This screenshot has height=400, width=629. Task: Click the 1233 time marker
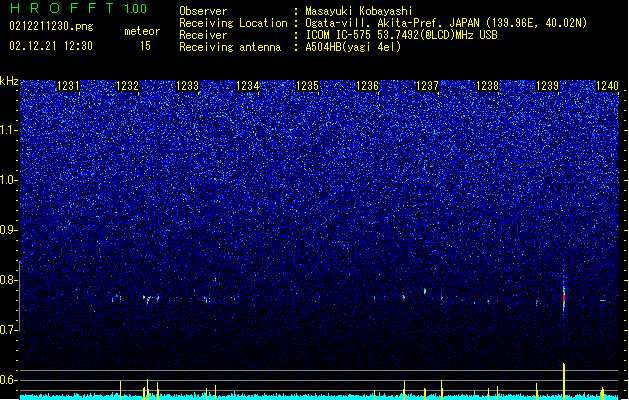pos(187,86)
